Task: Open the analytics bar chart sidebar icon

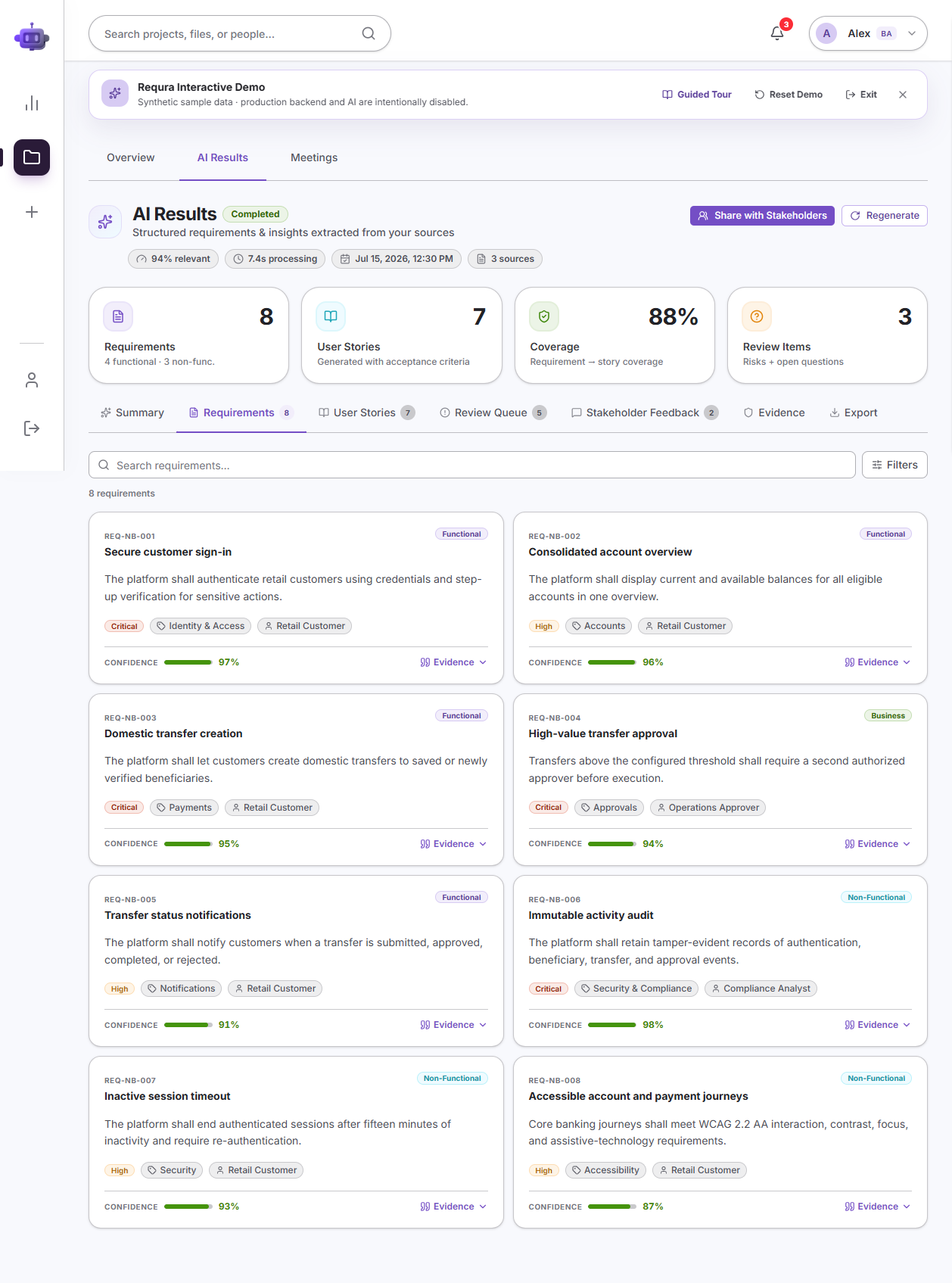Action: [32, 103]
